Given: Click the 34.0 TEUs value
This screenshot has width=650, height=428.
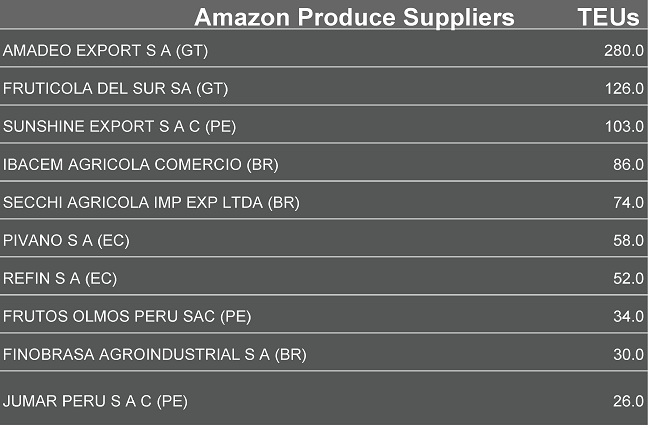Looking at the screenshot, I should pyautogui.click(x=627, y=317).
